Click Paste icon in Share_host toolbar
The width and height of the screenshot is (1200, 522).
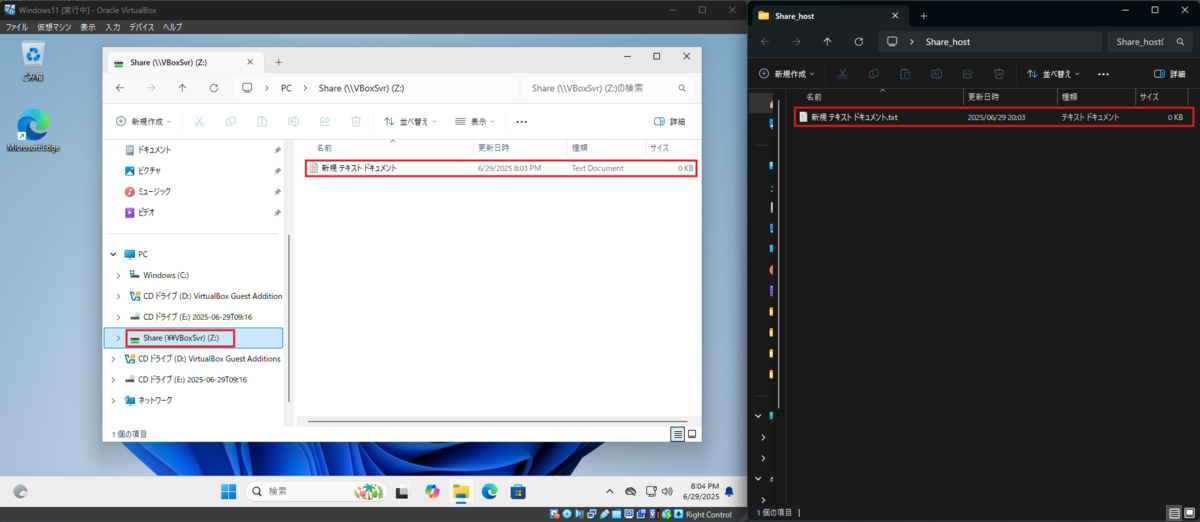905,74
